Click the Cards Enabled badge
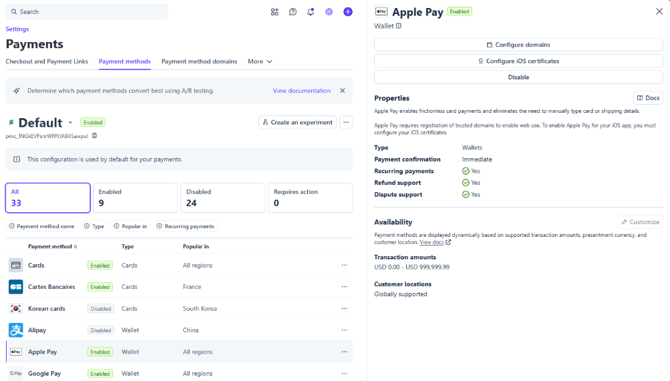This screenshot has height=381, width=670. tap(100, 265)
